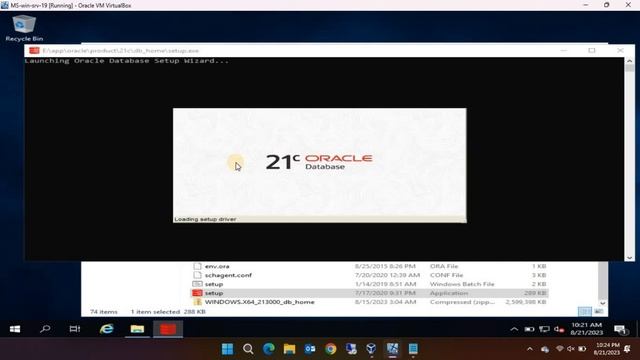Screen dimensions: 640x360
Task: Close the setup.exe console window
Action: (620, 51)
